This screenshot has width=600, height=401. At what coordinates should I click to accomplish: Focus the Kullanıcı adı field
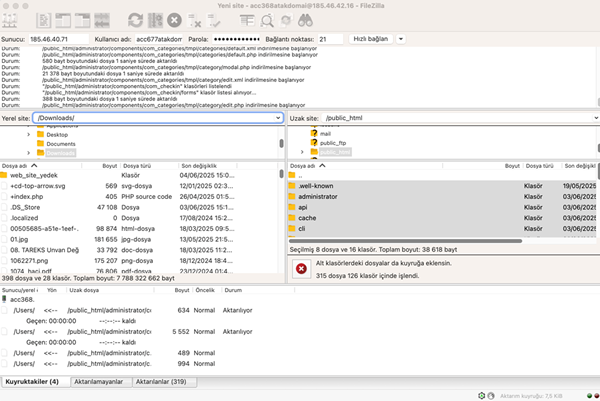pos(159,39)
